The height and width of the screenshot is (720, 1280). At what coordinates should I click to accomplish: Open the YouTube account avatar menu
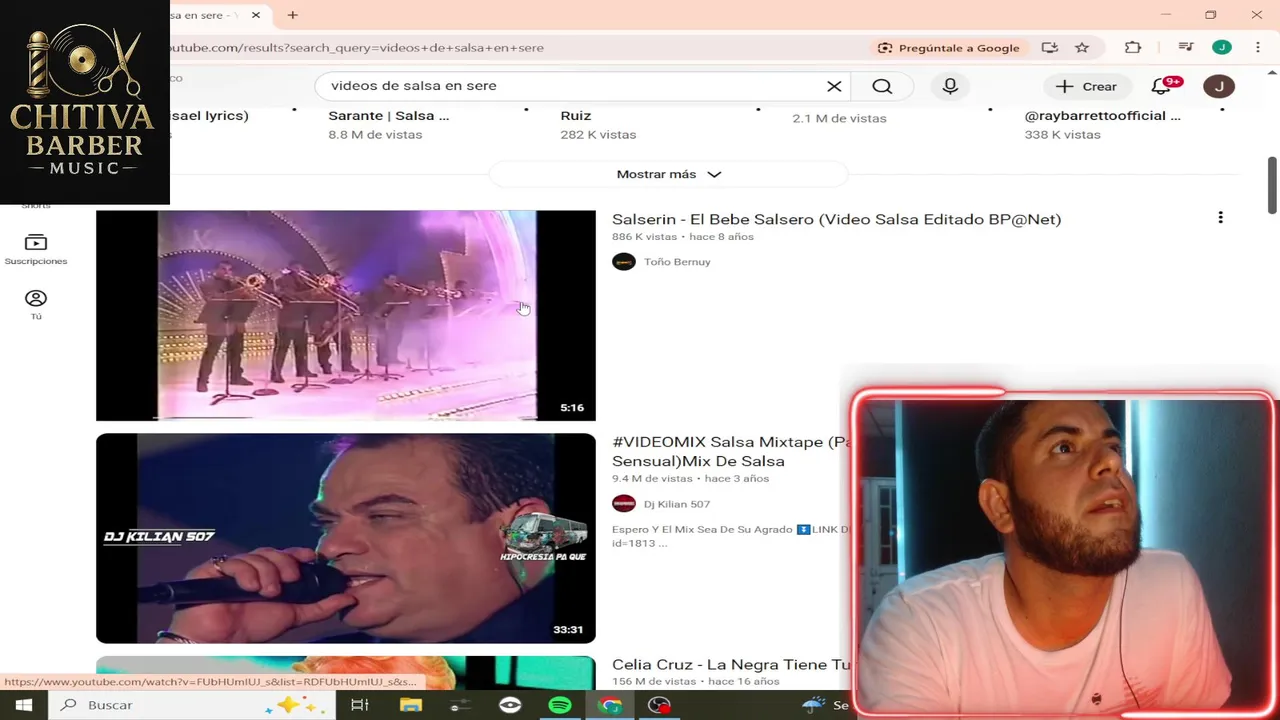click(1219, 86)
